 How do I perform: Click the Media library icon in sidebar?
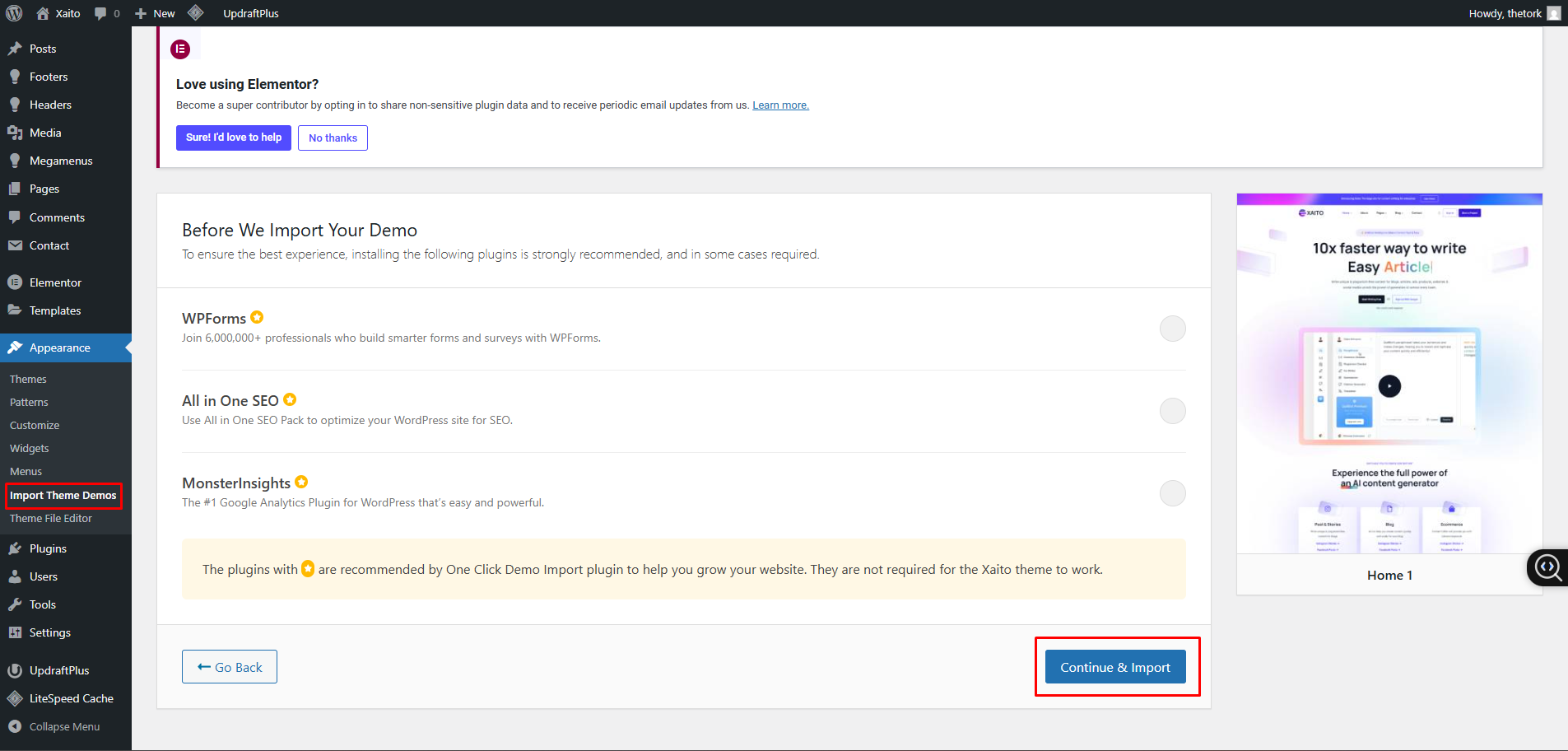pos(15,133)
